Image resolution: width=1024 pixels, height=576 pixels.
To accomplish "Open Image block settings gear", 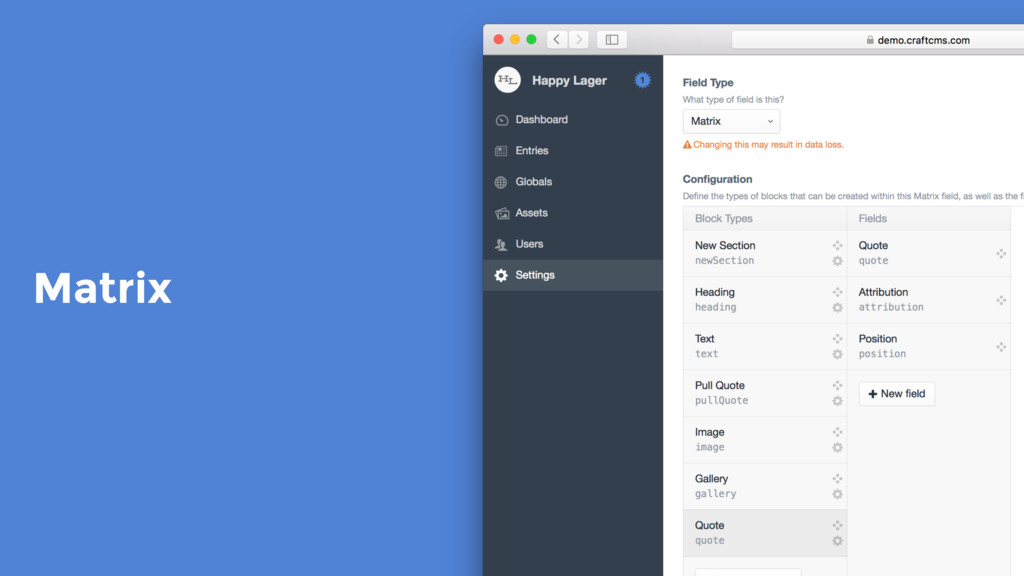I will tap(837, 448).
